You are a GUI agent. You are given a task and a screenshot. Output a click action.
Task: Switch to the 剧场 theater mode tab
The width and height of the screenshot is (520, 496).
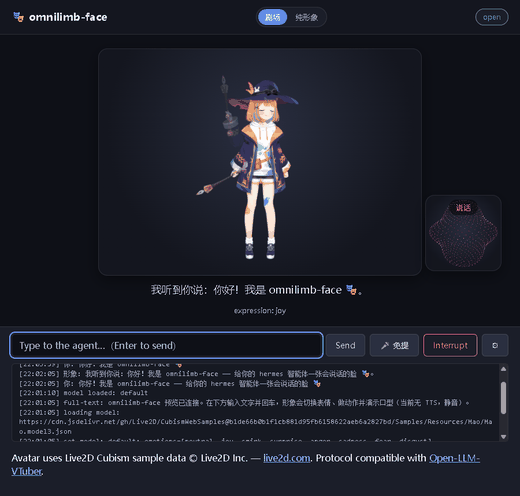[272, 17]
